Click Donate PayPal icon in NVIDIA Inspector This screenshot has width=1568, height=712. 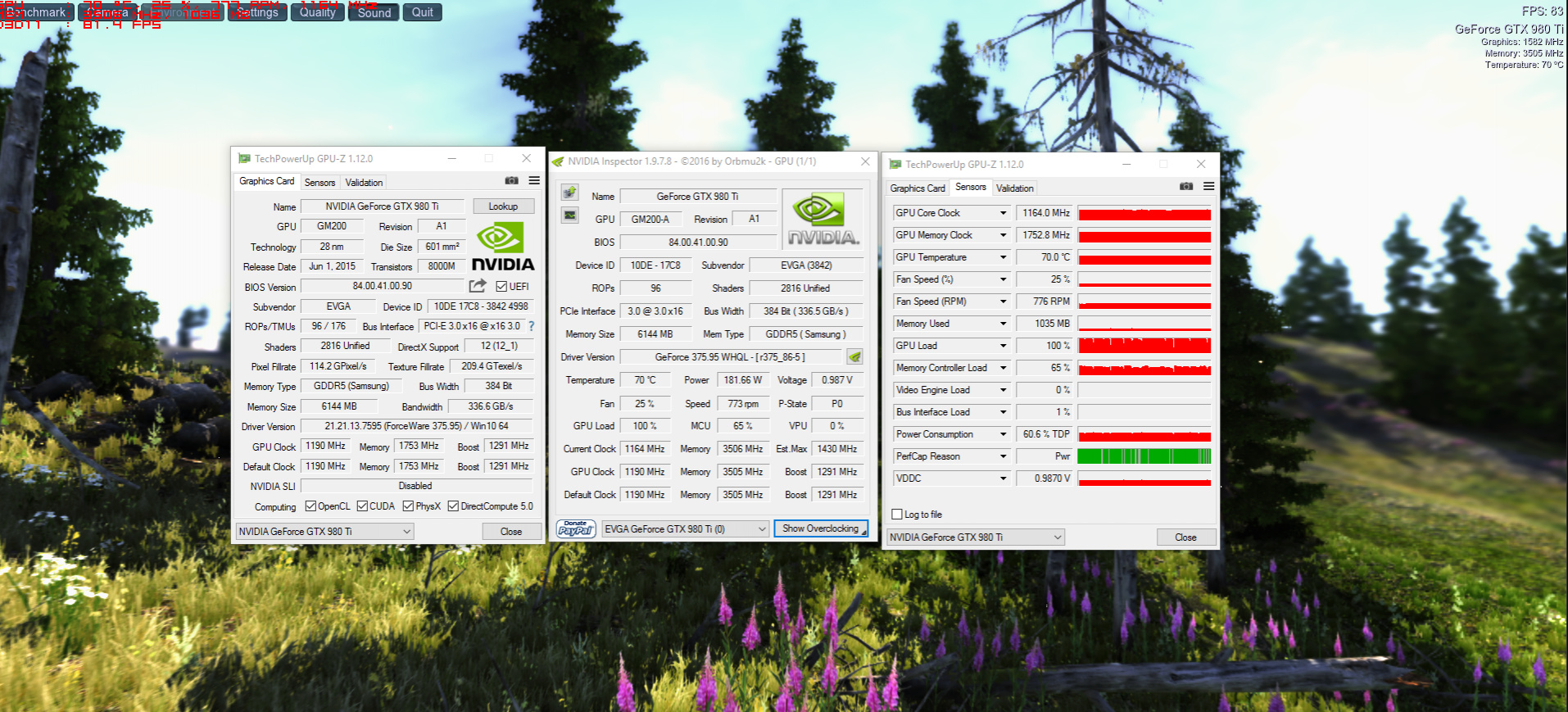point(576,528)
